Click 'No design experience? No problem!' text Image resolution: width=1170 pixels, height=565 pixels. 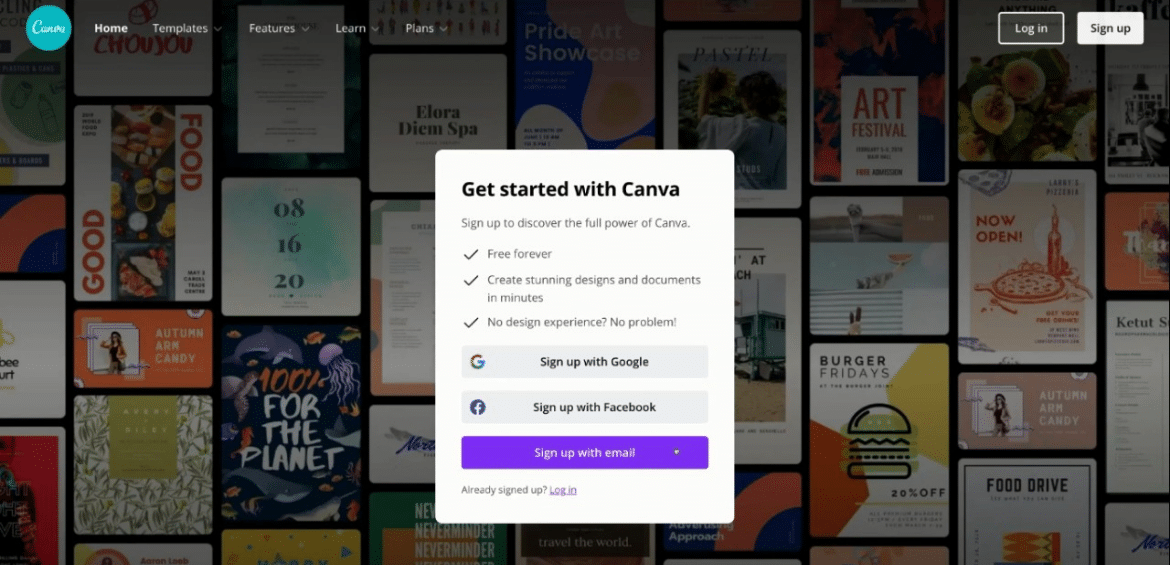click(582, 322)
